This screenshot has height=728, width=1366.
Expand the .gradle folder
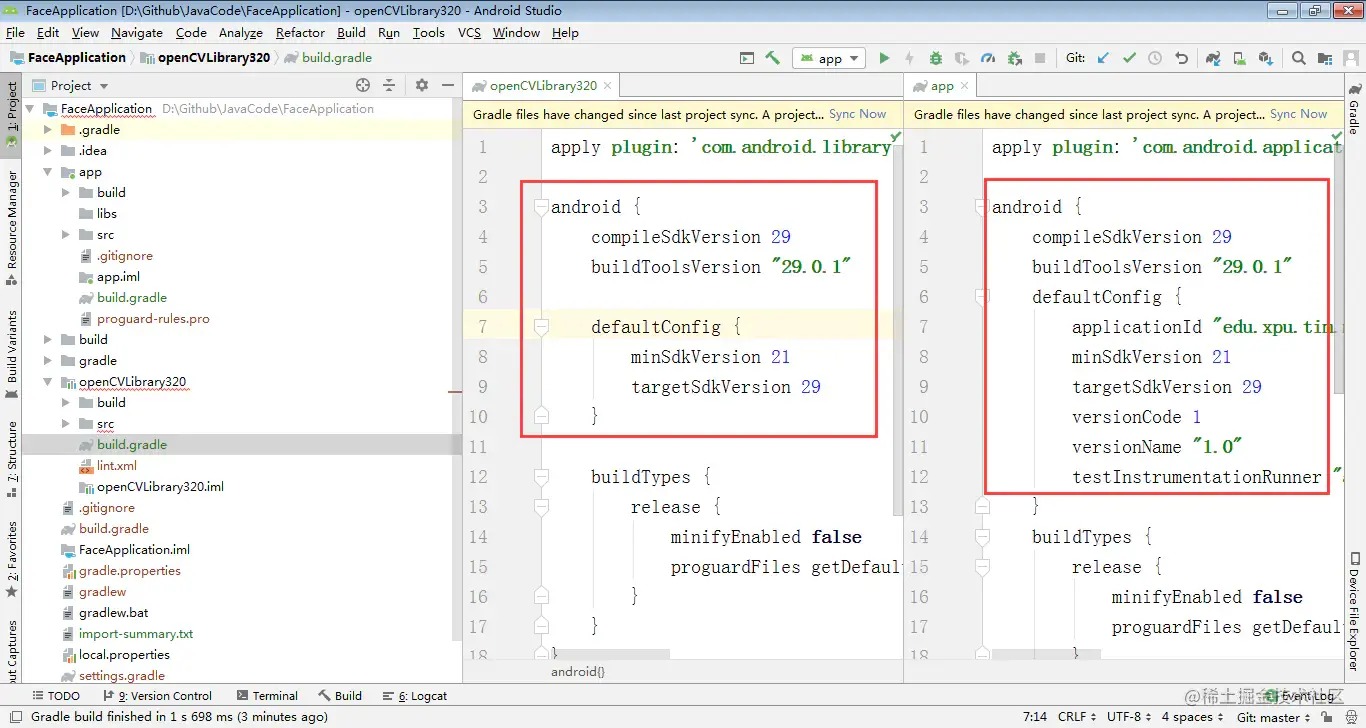47,130
